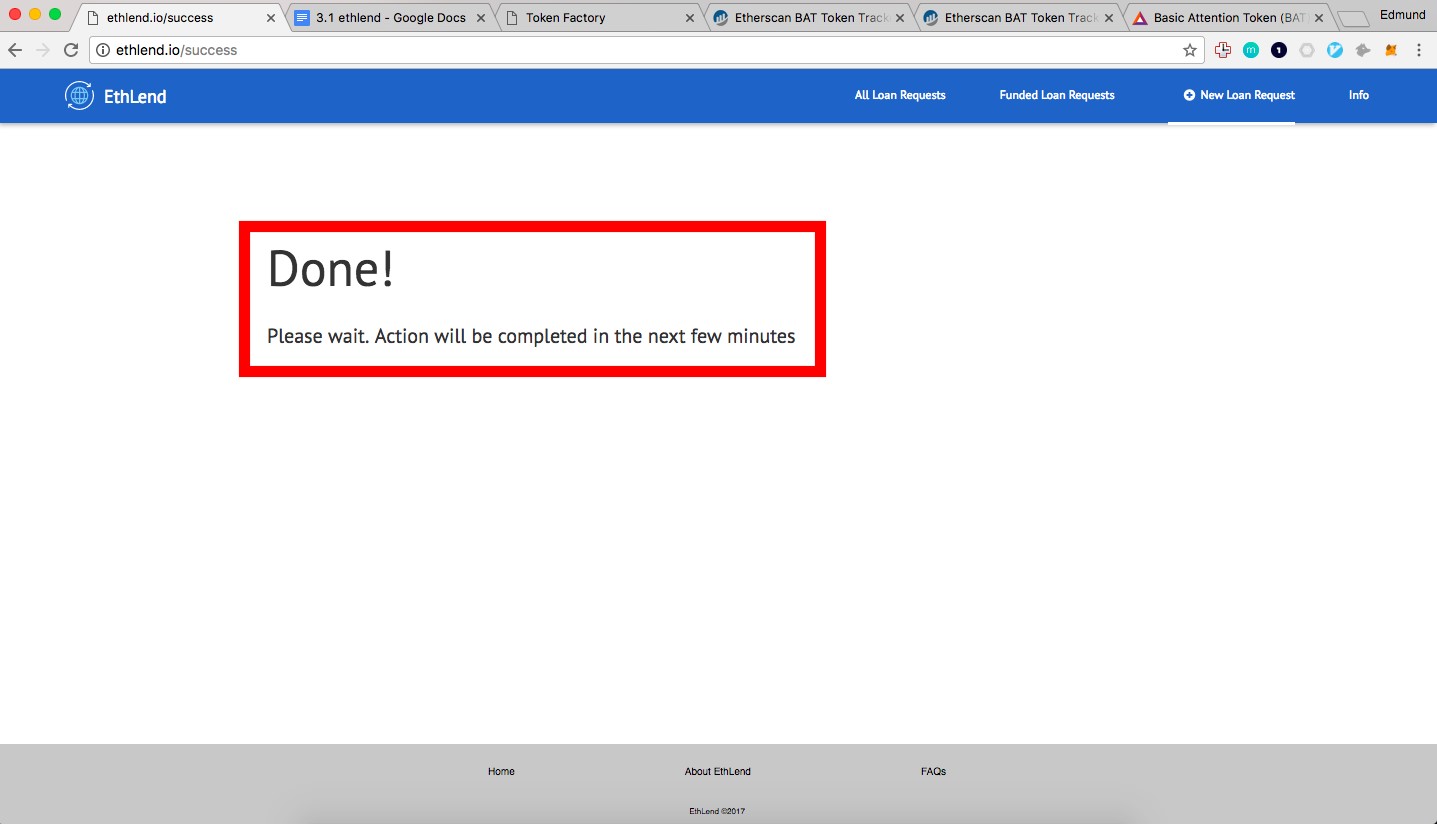Open the MetaMask fox extension
The width and height of the screenshot is (1437, 824).
1391,50
